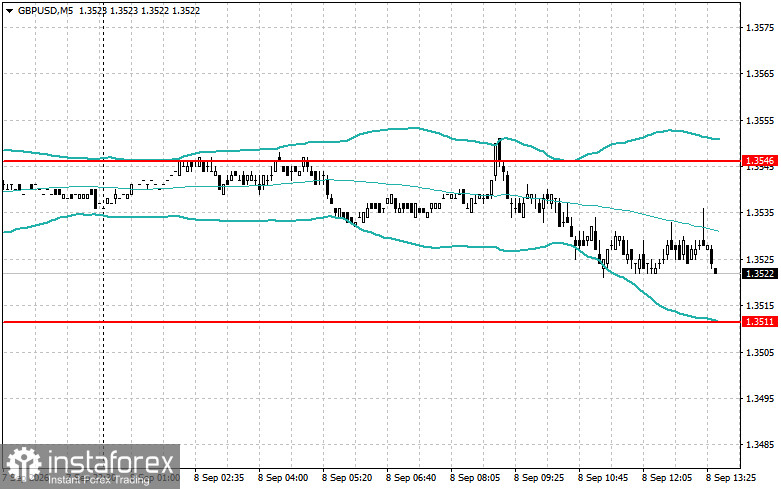
Task: Click the GBPUSD,M5 chart title text
Action: click(45, 10)
